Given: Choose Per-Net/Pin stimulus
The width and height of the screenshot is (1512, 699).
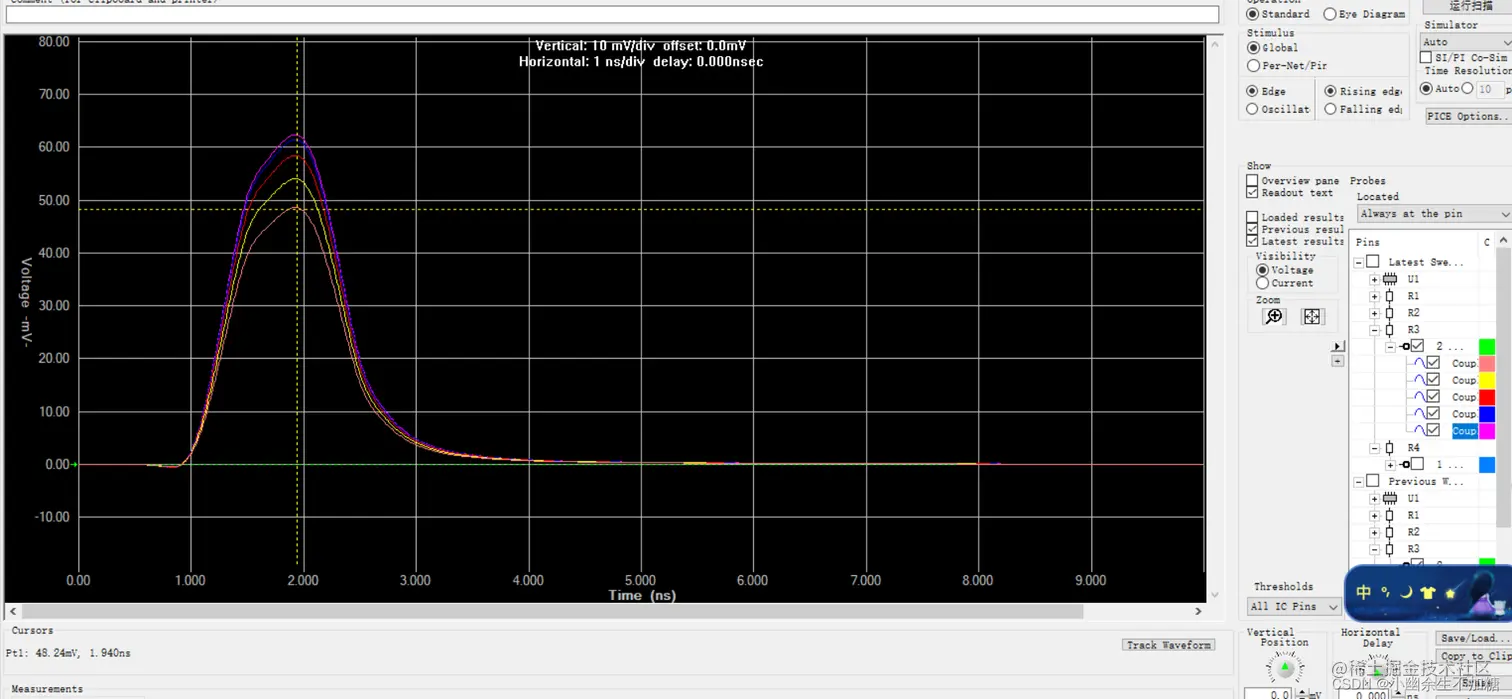Looking at the screenshot, I should (x=1253, y=66).
